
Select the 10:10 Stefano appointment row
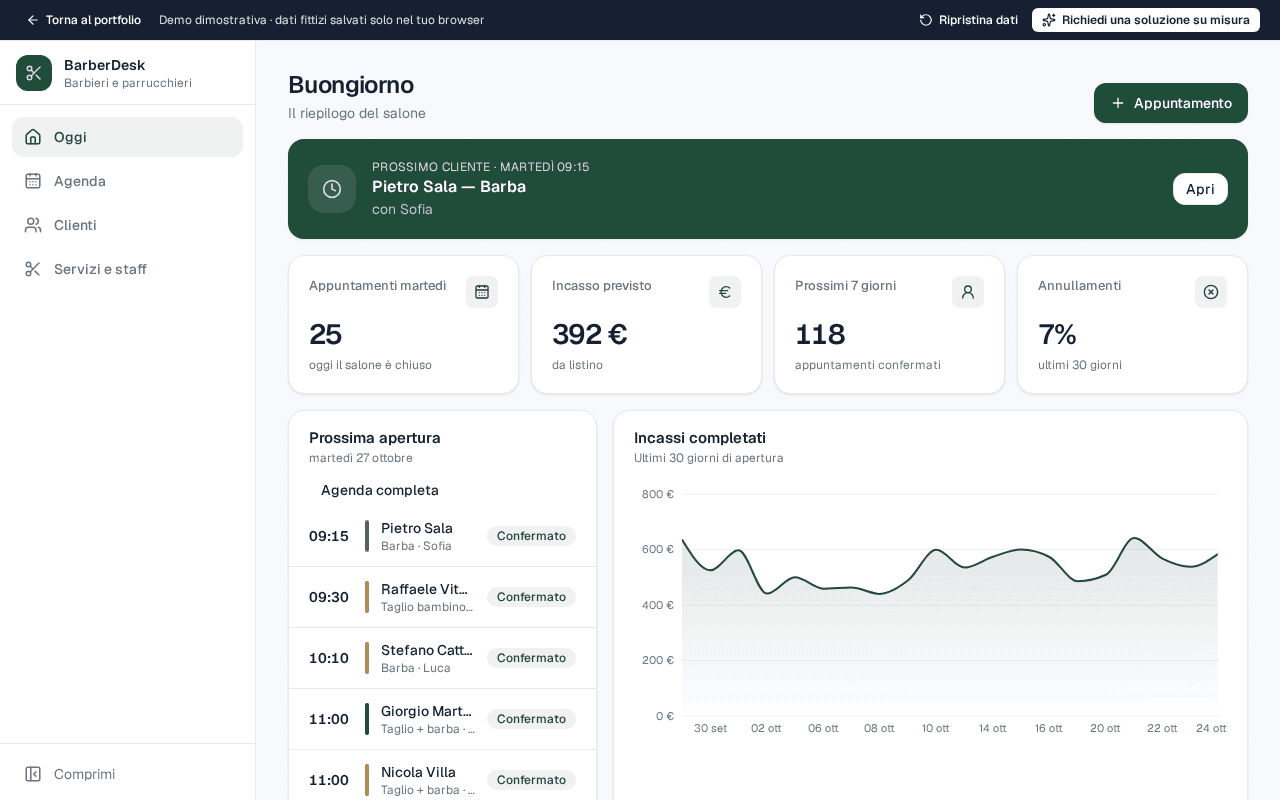(442, 658)
